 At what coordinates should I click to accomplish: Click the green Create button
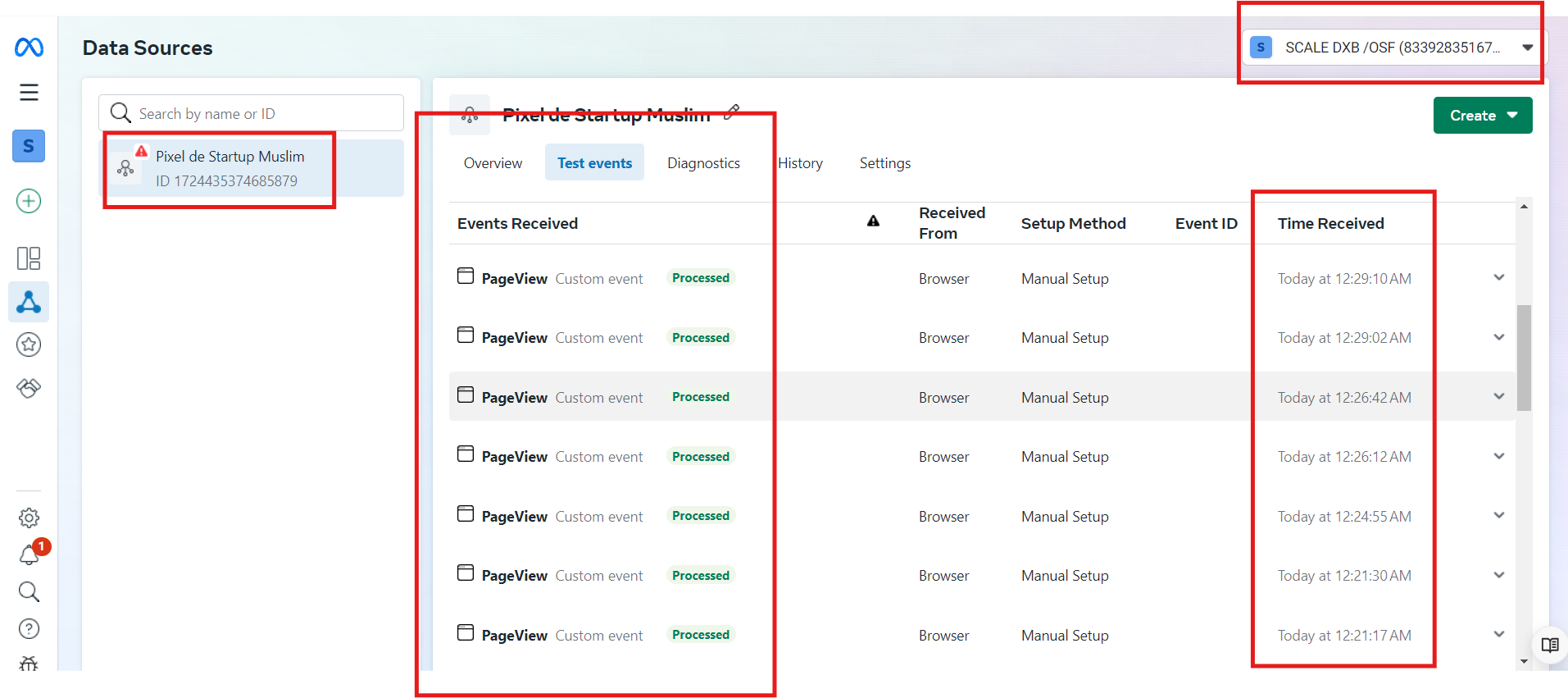click(1483, 116)
